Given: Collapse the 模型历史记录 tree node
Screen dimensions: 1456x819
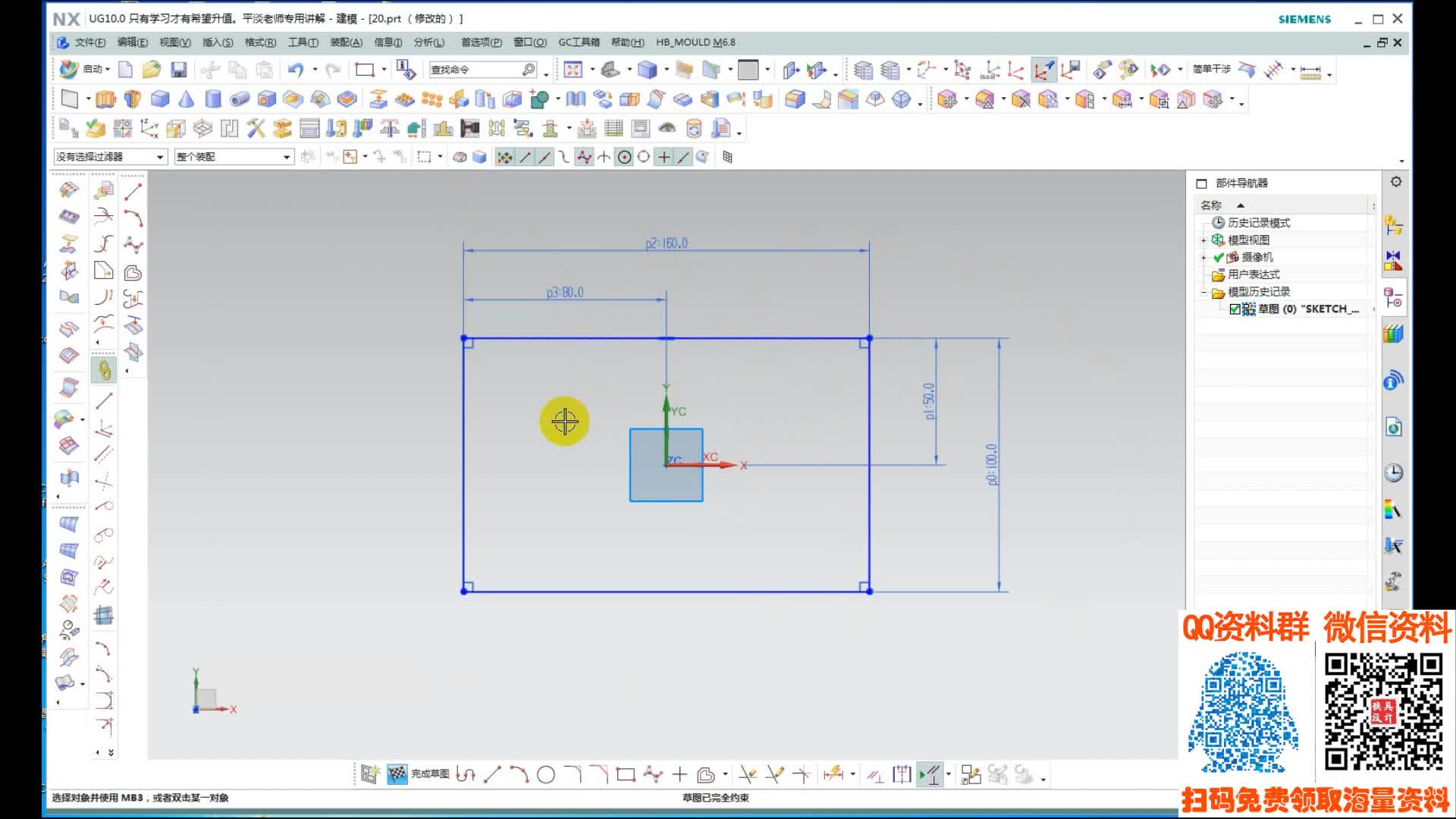Looking at the screenshot, I should tap(1203, 292).
